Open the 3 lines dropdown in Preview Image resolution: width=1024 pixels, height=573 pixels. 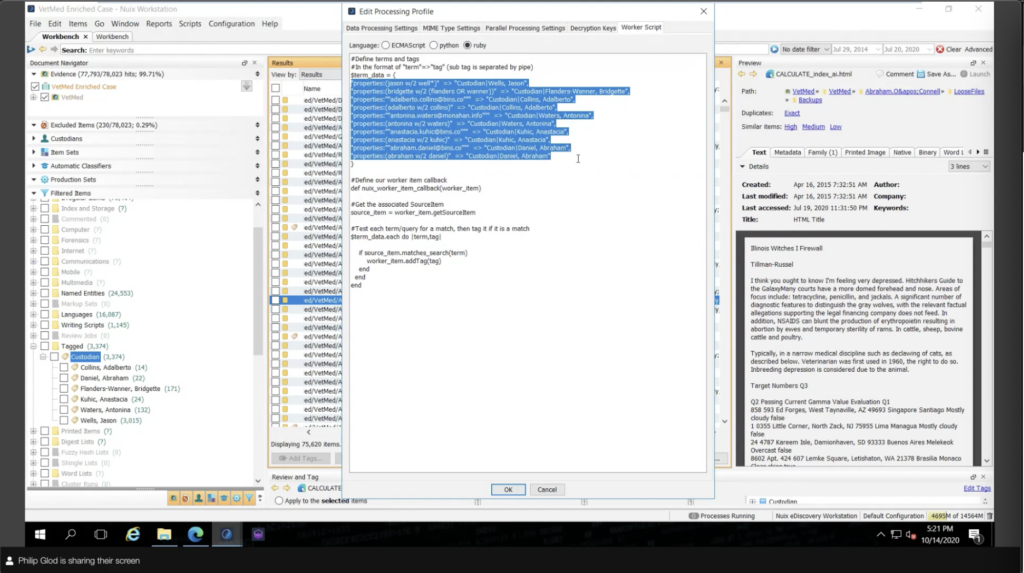(968, 167)
